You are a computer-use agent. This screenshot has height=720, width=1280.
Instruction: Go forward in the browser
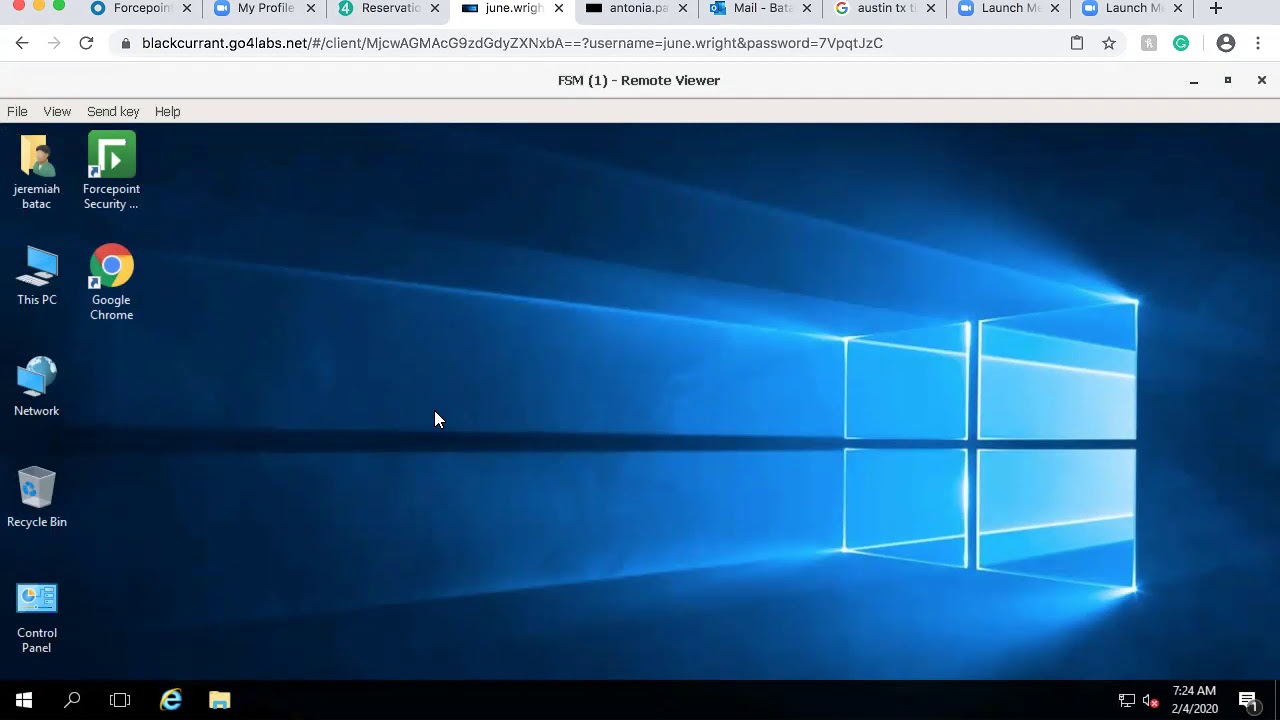coord(54,43)
